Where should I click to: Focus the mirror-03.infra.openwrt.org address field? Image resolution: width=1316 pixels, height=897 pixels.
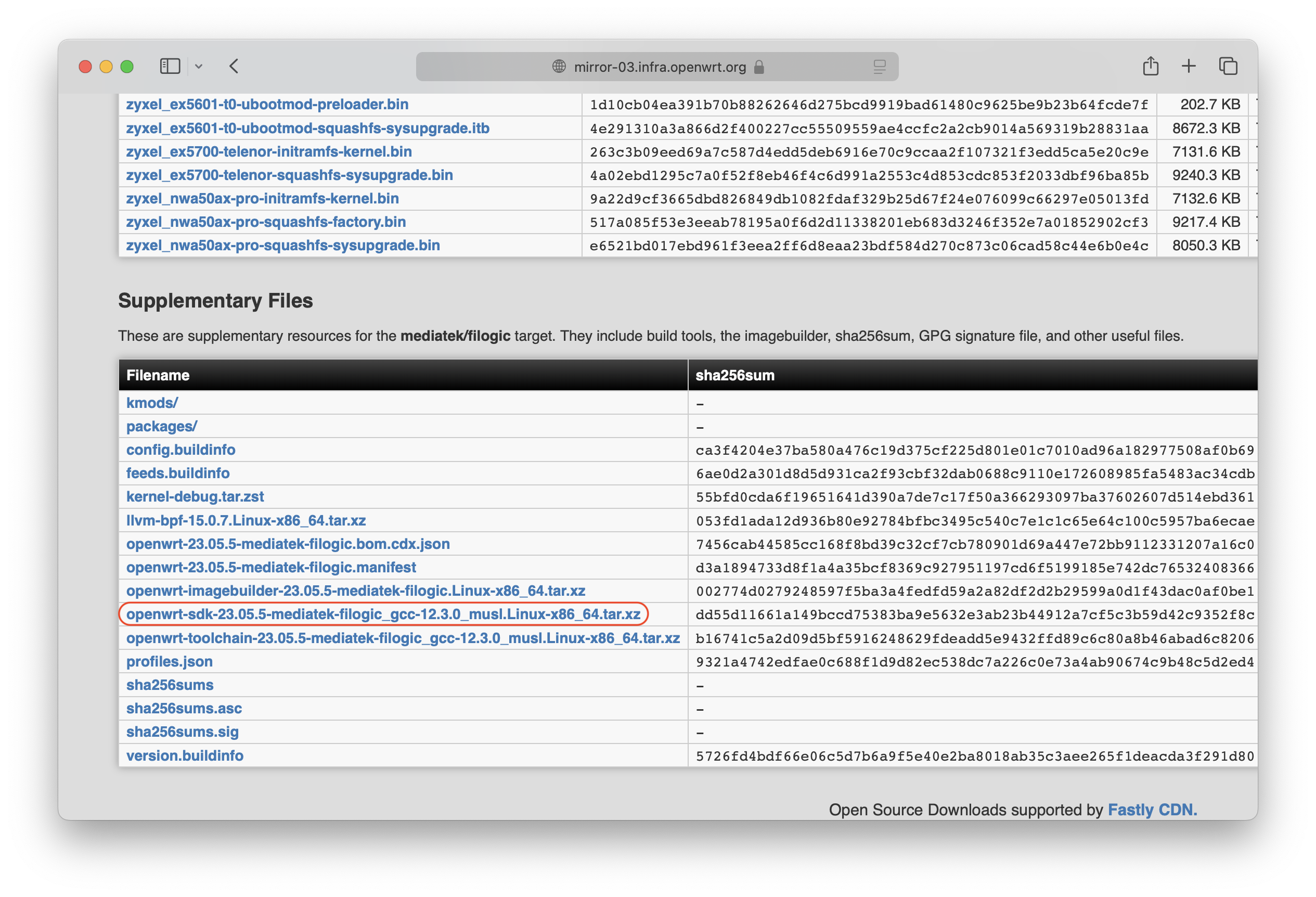[x=660, y=67]
